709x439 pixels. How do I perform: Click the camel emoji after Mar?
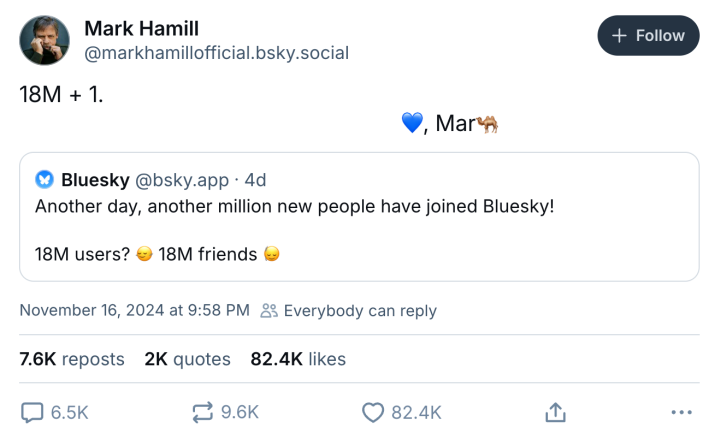(x=487, y=124)
